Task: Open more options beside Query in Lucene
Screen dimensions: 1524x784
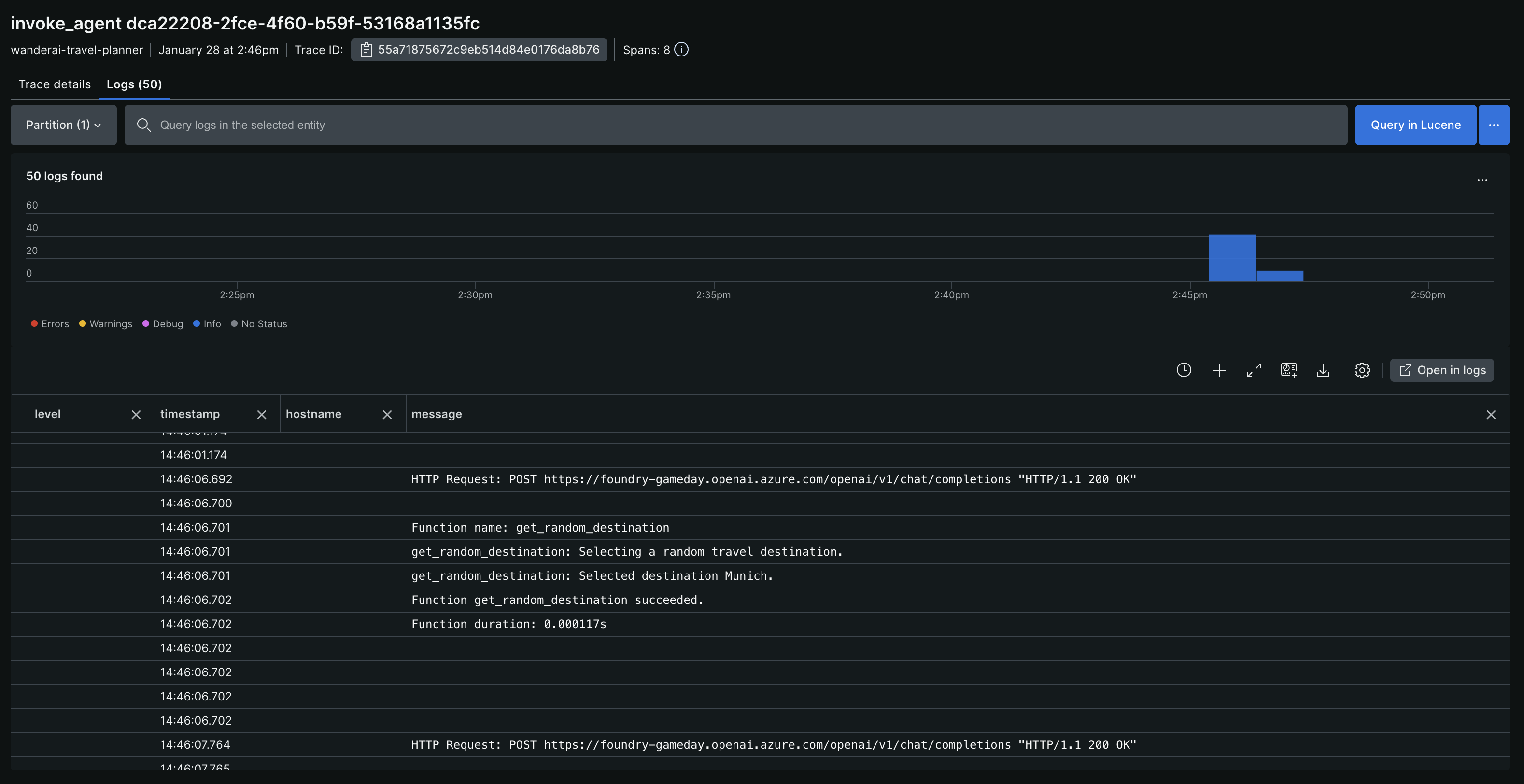Action: point(1494,125)
